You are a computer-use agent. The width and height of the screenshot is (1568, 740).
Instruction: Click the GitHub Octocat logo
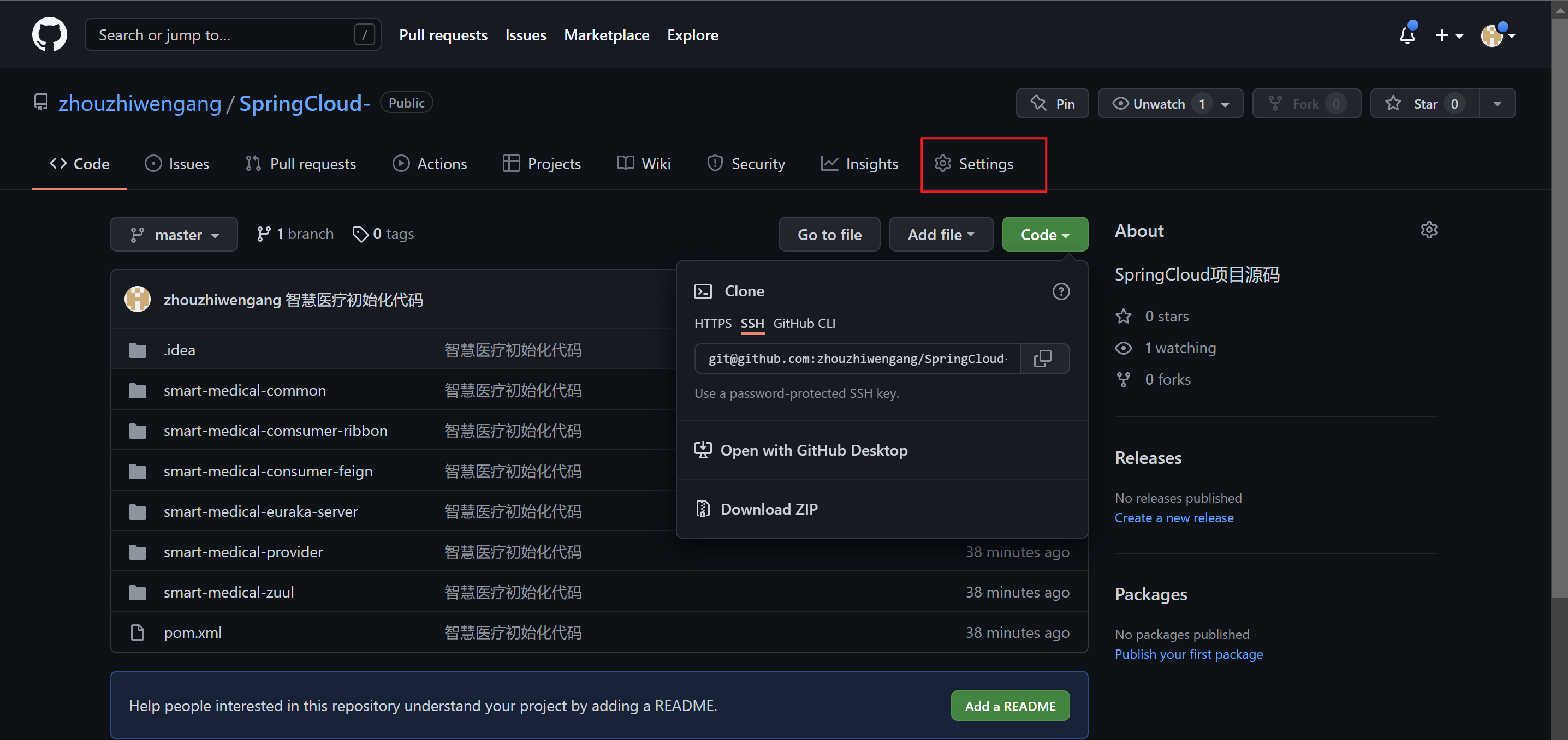pos(49,35)
